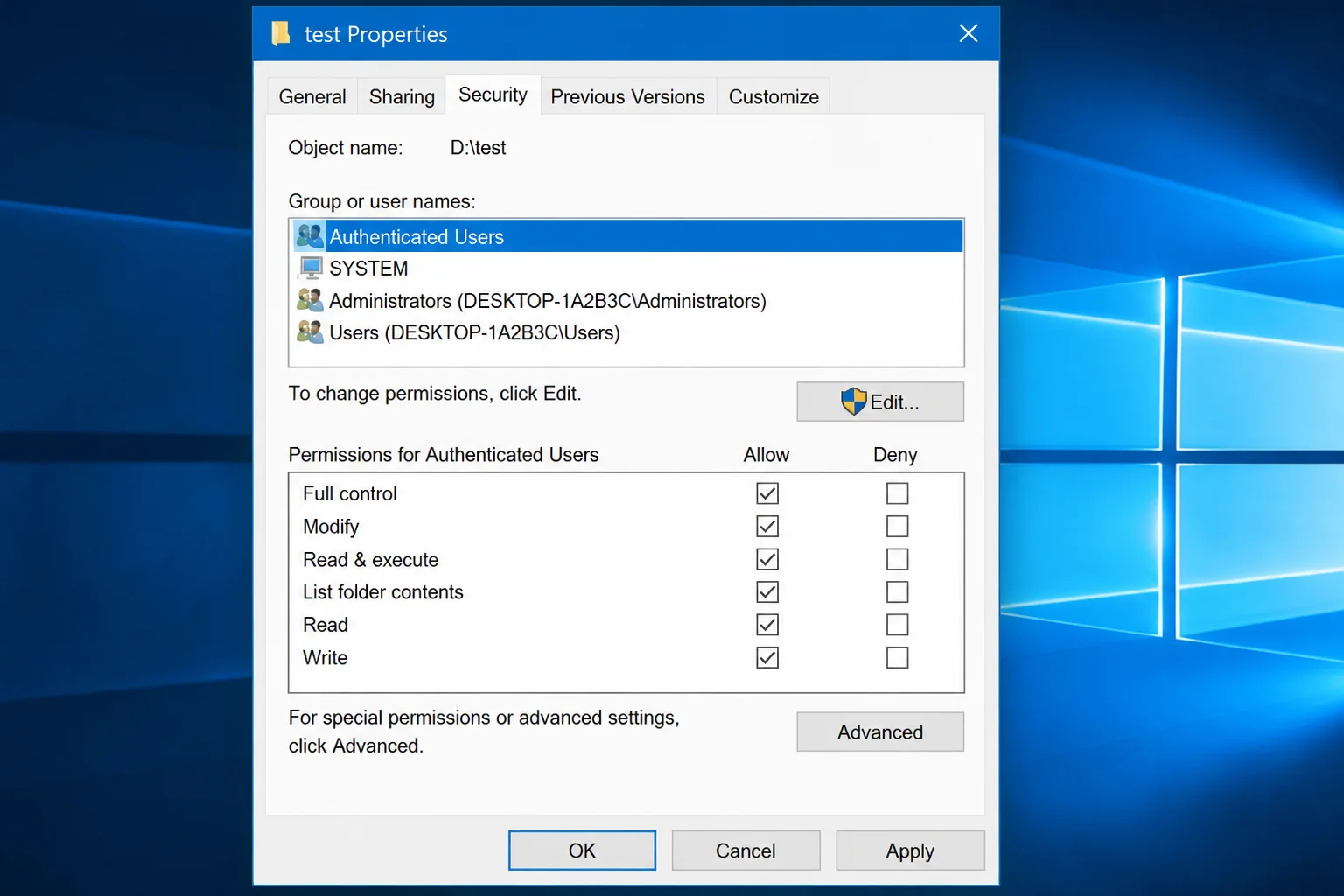
Task: Toggle the Allow checkbox for Read
Action: click(767, 625)
